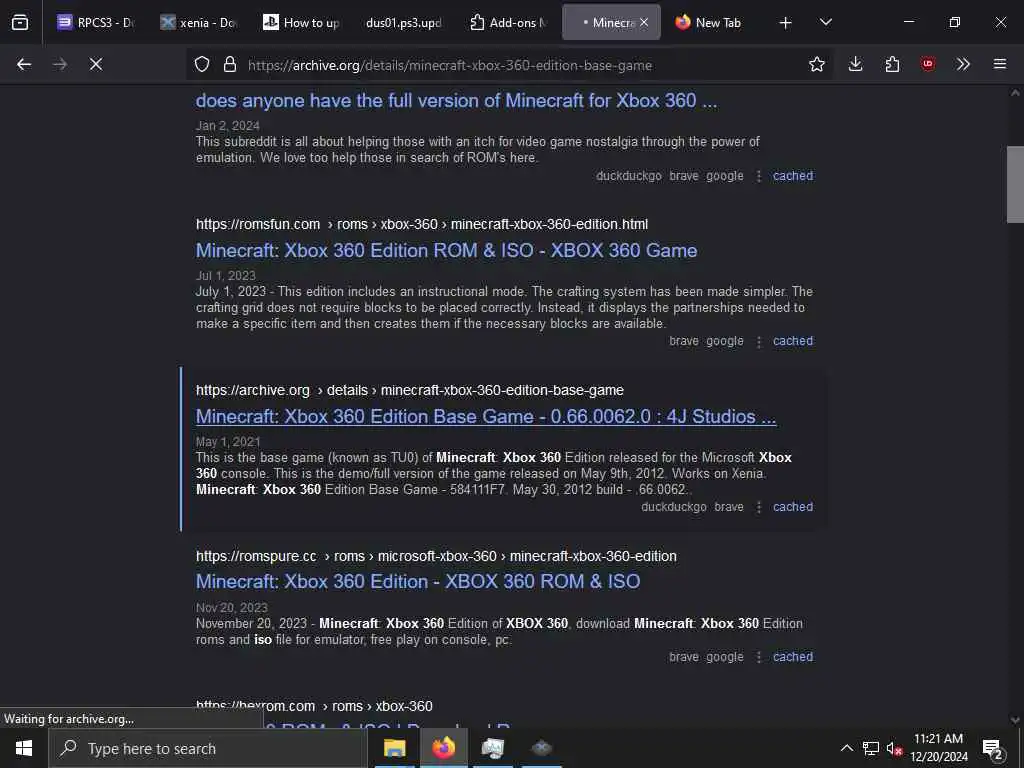Open 'Xbox 360 Edition - XBOX 360 ROM & ISO' link
This screenshot has height=768, width=1024.
tap(418, 582)
